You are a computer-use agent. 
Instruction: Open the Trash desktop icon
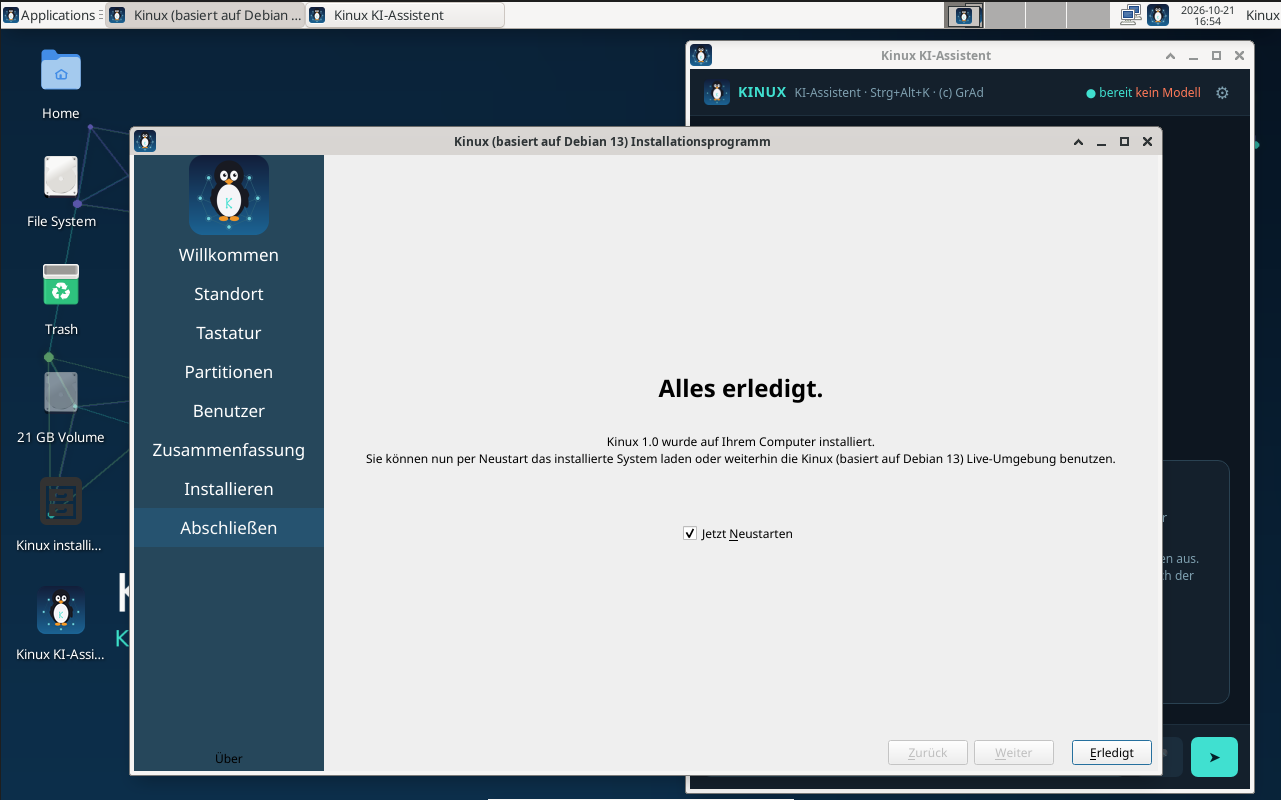61,285
